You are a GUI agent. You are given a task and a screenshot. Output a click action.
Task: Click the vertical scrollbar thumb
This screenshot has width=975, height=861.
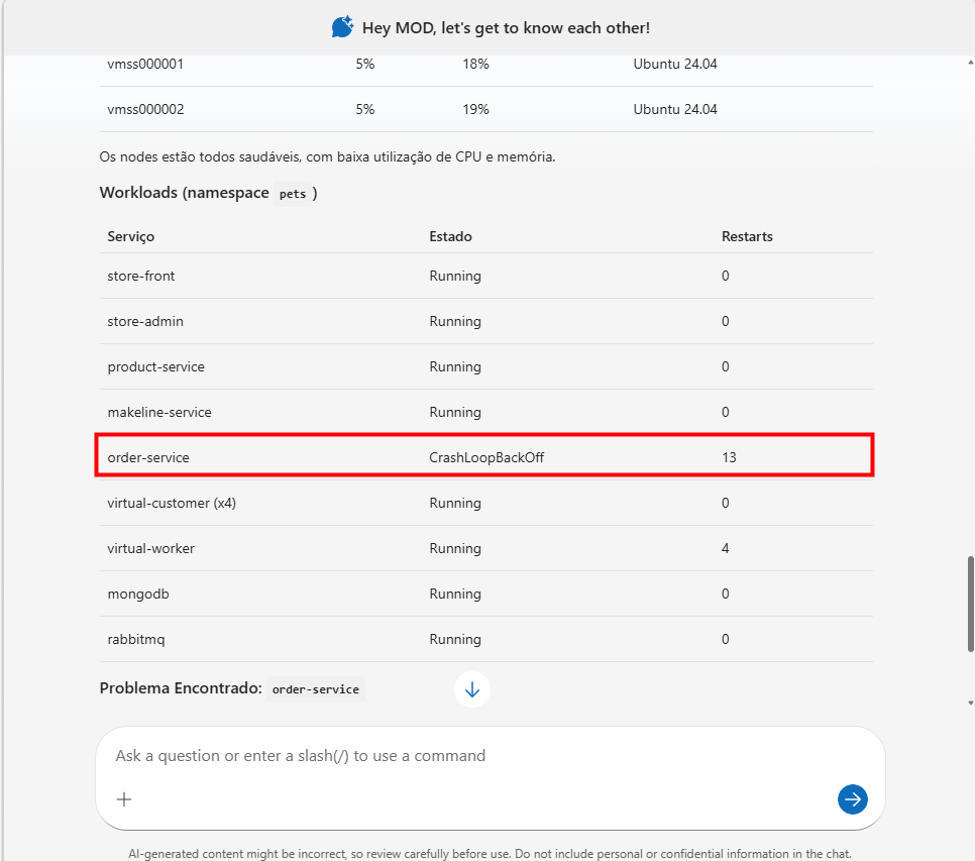(x=970, y=604)
